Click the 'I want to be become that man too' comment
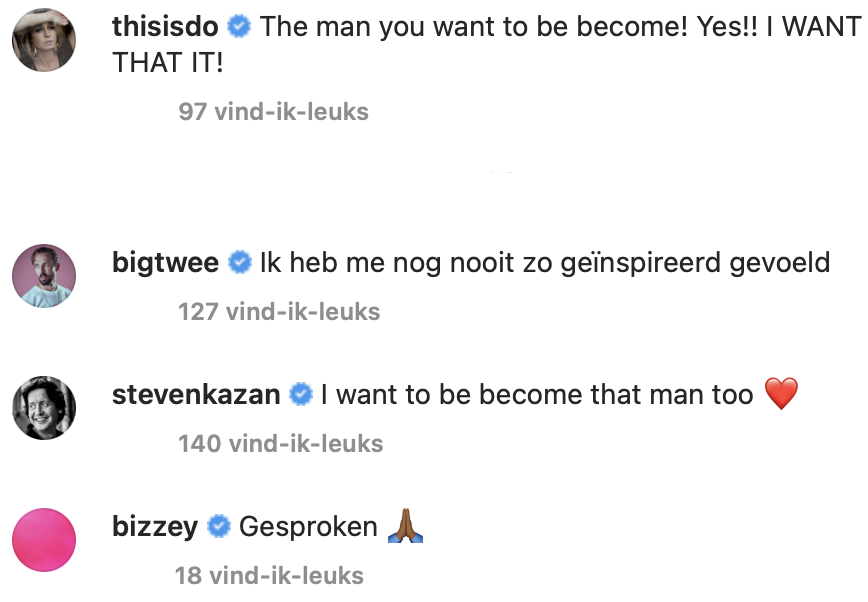 [537, 395]
